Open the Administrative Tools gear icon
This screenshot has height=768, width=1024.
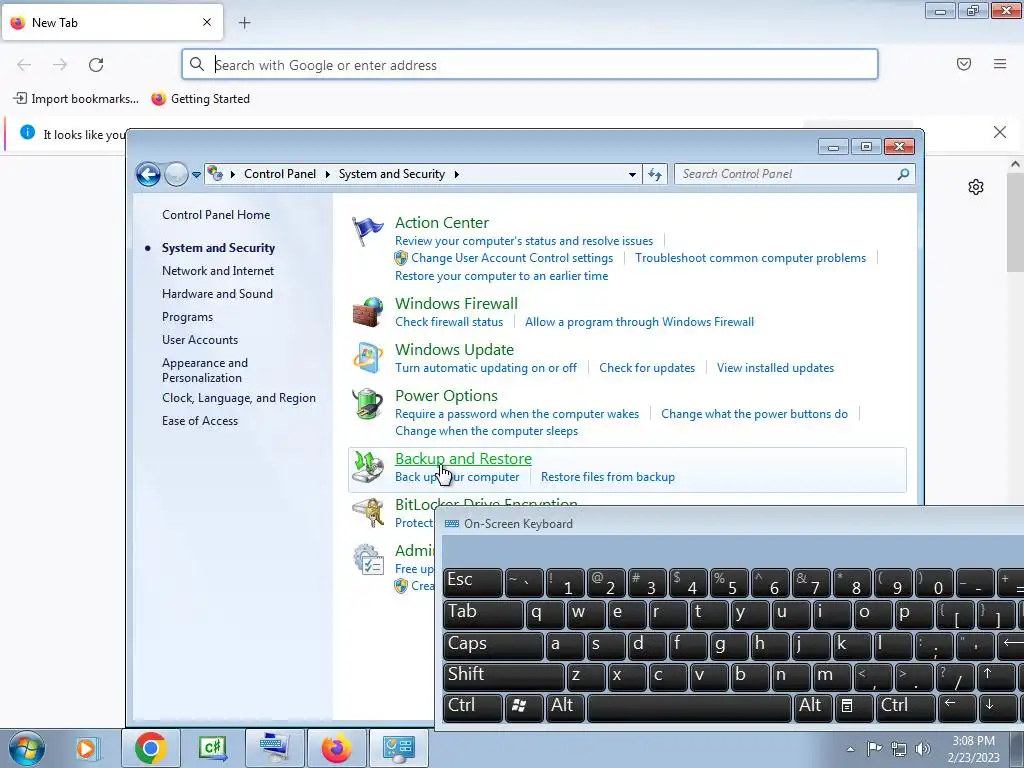(x=368, y=560)
